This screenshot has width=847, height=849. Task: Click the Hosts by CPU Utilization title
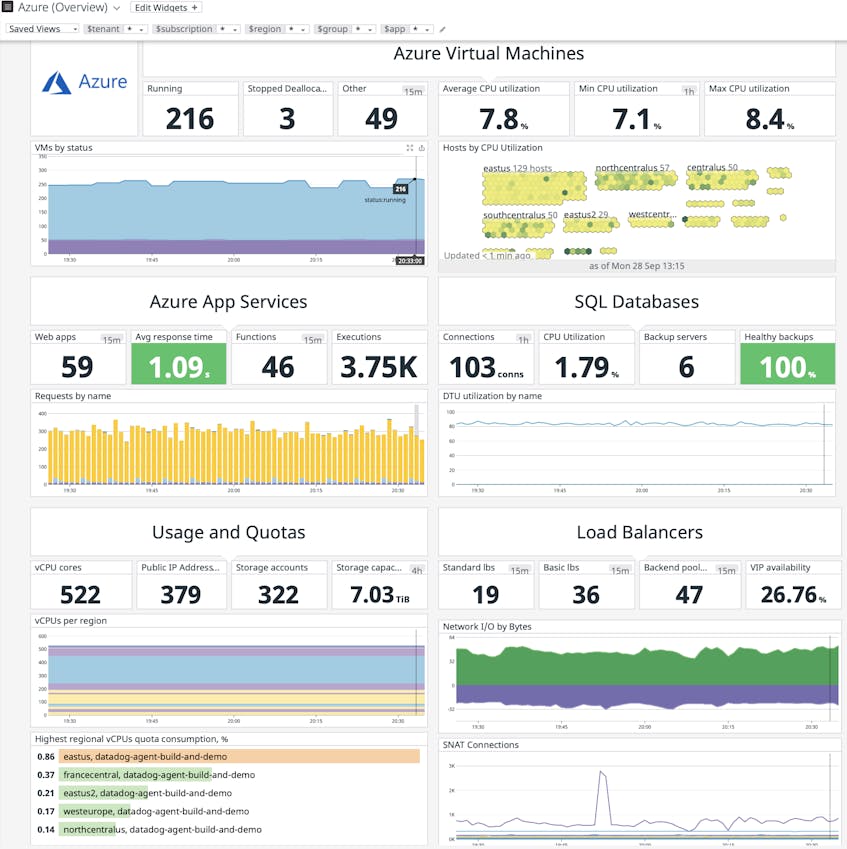click(x=492, y=148)
